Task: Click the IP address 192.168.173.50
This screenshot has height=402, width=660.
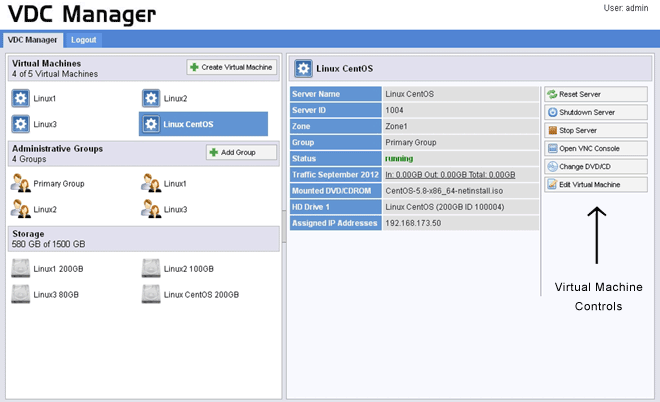Action: click(x=413, y=223)
